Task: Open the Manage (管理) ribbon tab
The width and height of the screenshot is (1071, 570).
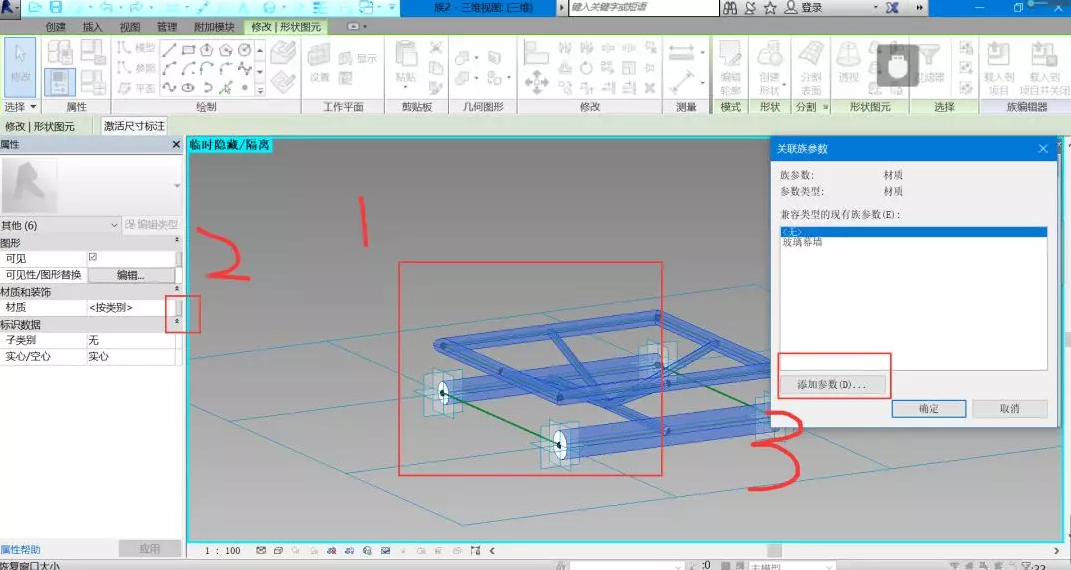Action: (x=166, y=27)
